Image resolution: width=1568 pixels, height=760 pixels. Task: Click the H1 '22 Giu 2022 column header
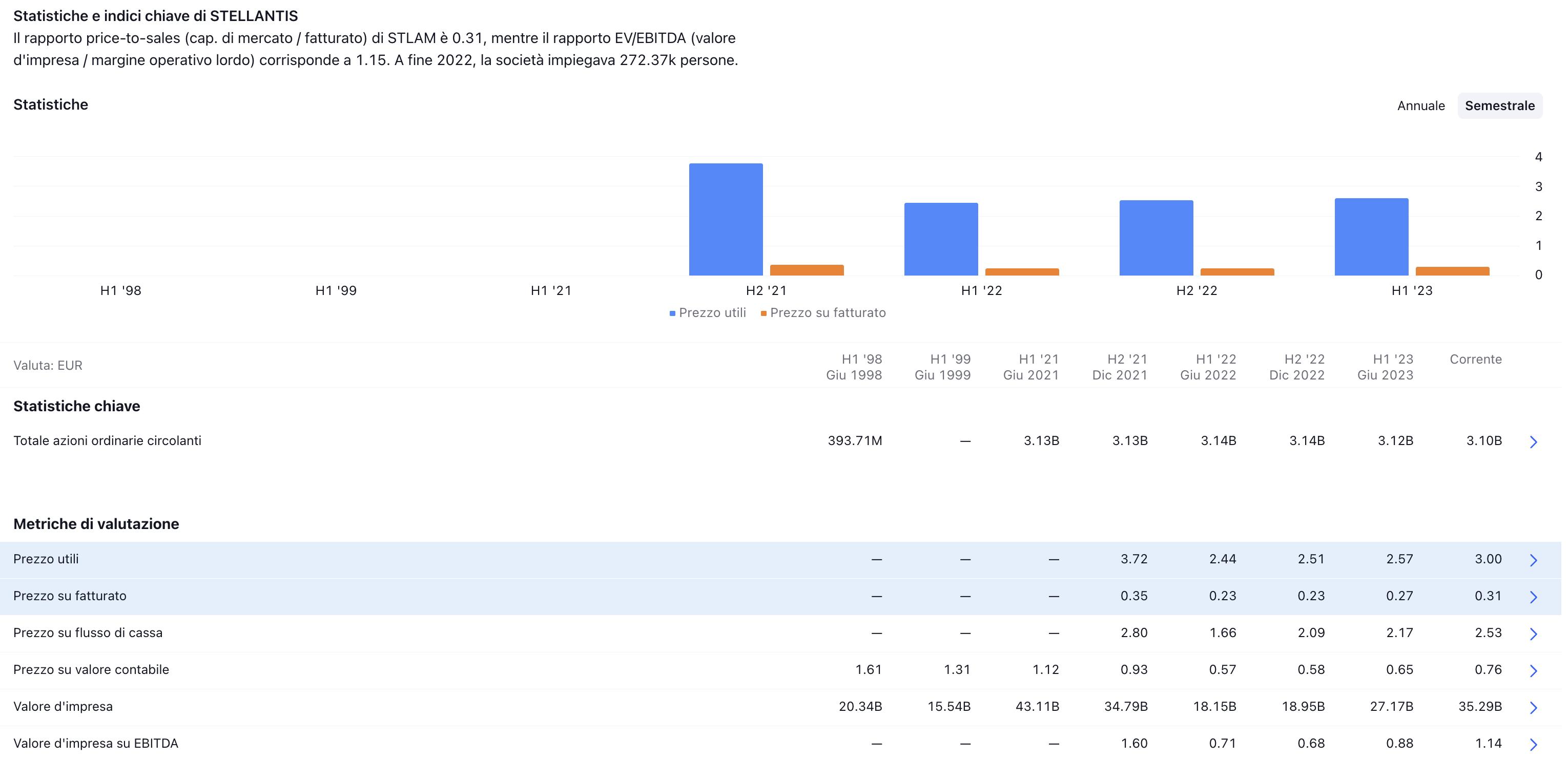[1208, 367]
